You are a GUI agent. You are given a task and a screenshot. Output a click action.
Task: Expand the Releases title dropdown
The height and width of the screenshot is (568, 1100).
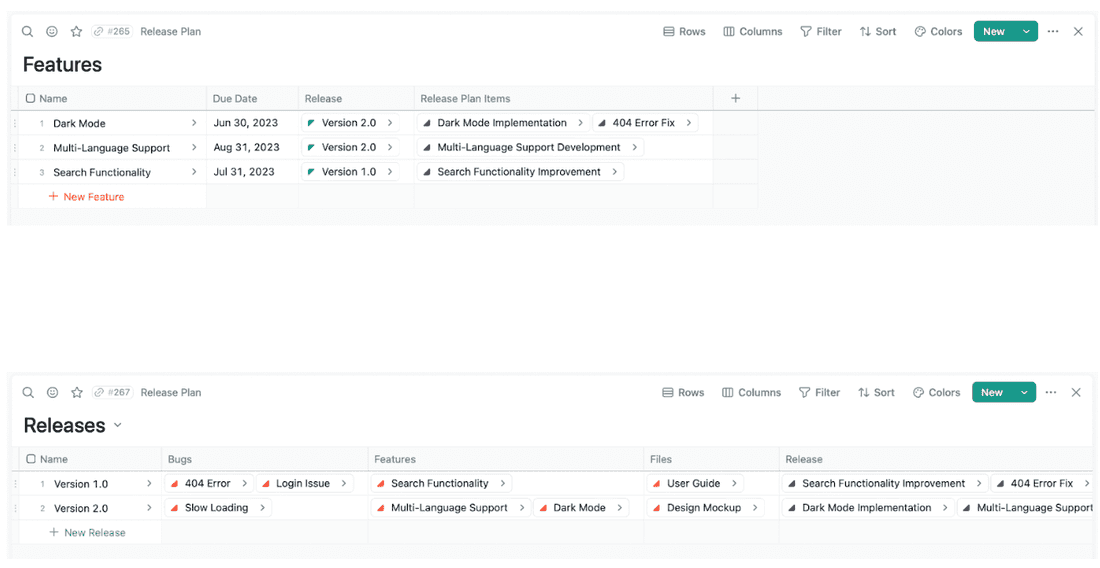118,426
